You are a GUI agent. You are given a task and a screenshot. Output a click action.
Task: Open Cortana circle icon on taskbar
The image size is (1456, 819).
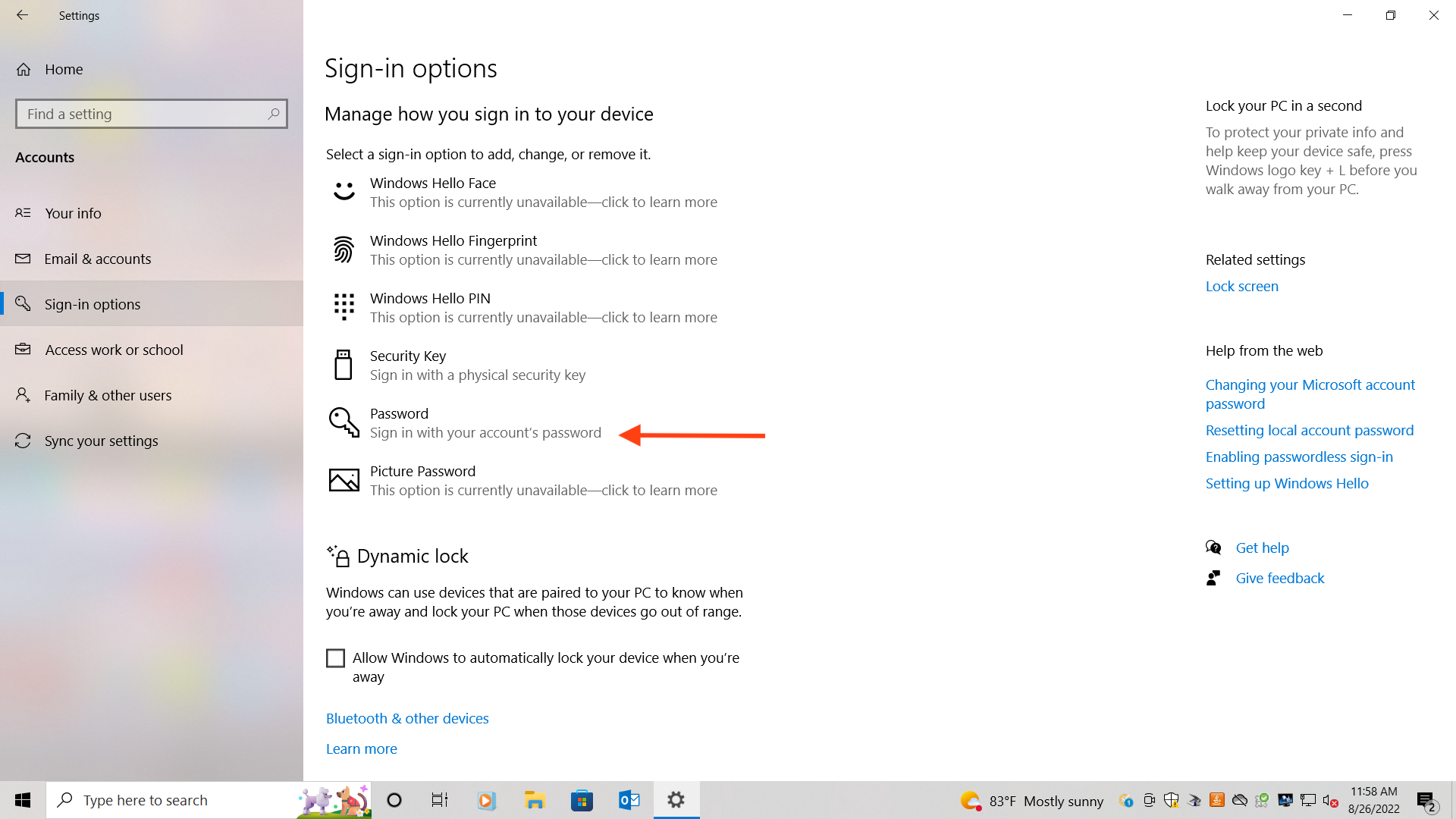point(394,800)
